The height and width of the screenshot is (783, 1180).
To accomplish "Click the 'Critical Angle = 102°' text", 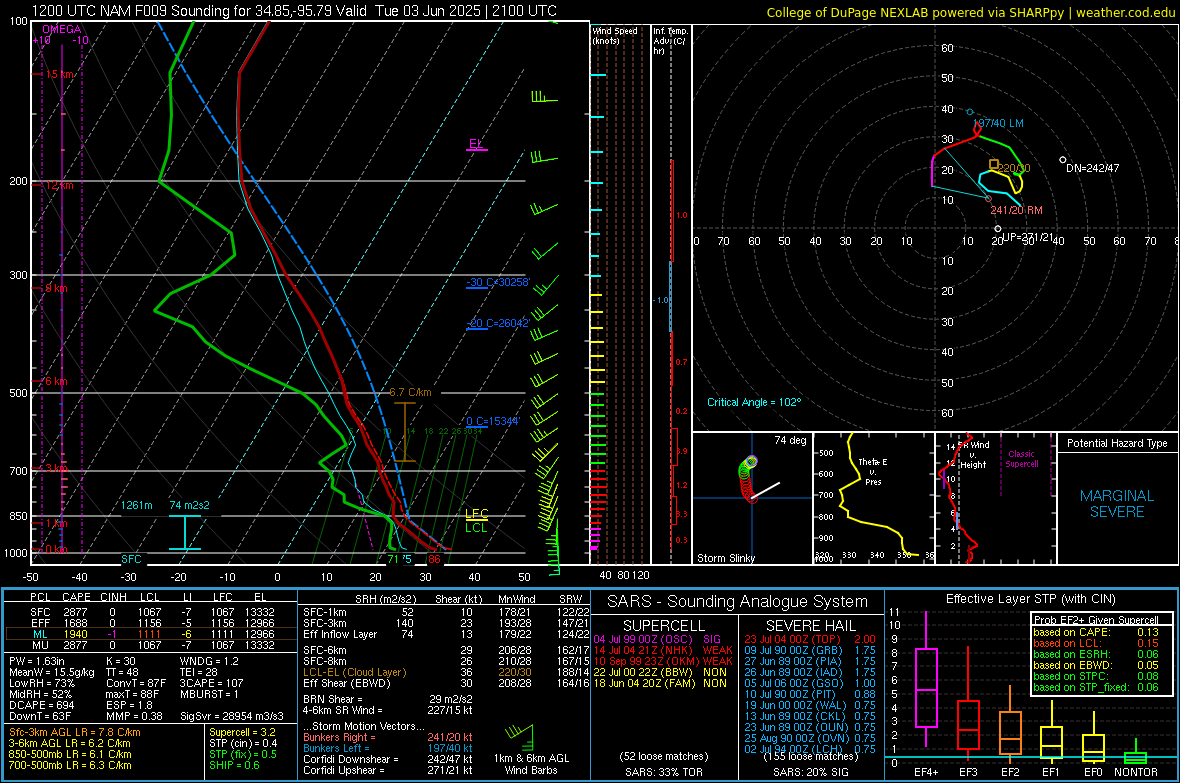I will [x=754, y=402].
